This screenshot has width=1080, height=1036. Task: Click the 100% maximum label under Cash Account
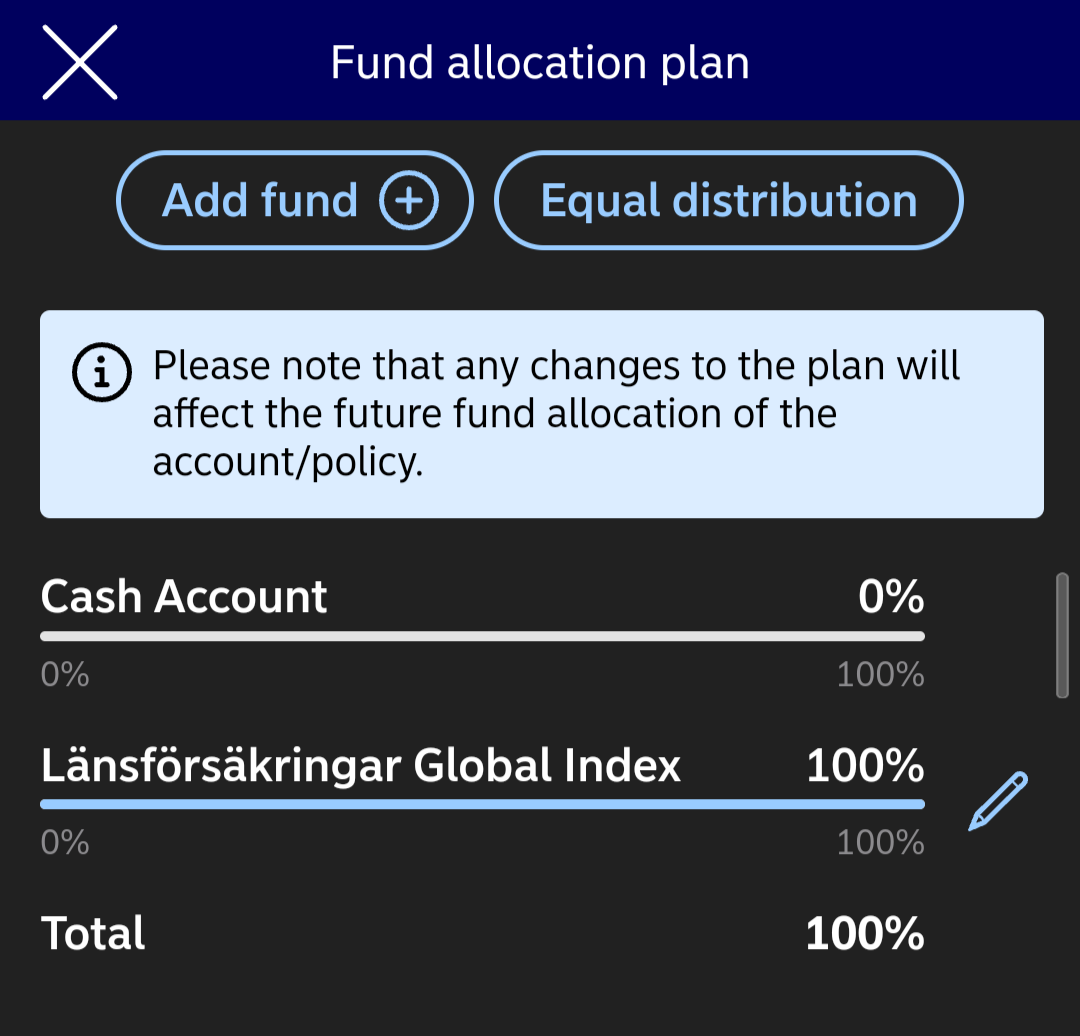(x=880, y=675)
